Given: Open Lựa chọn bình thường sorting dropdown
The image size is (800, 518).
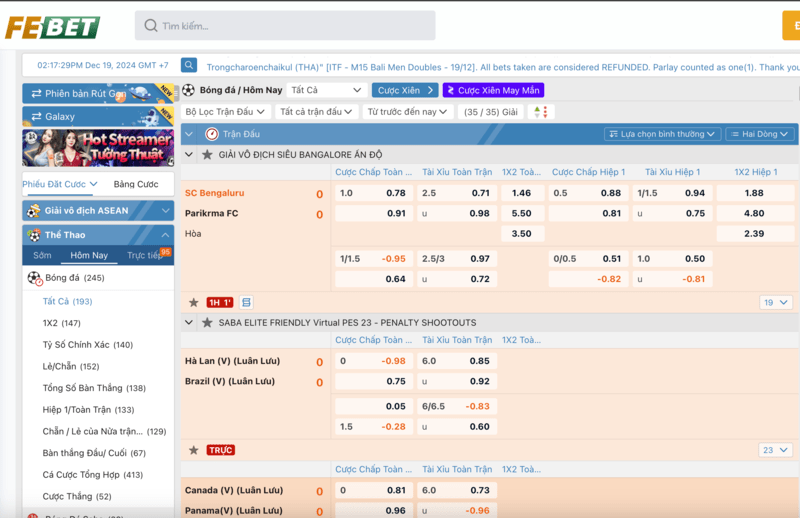Looking at the screenshot, I should click(x=661, y=134).
